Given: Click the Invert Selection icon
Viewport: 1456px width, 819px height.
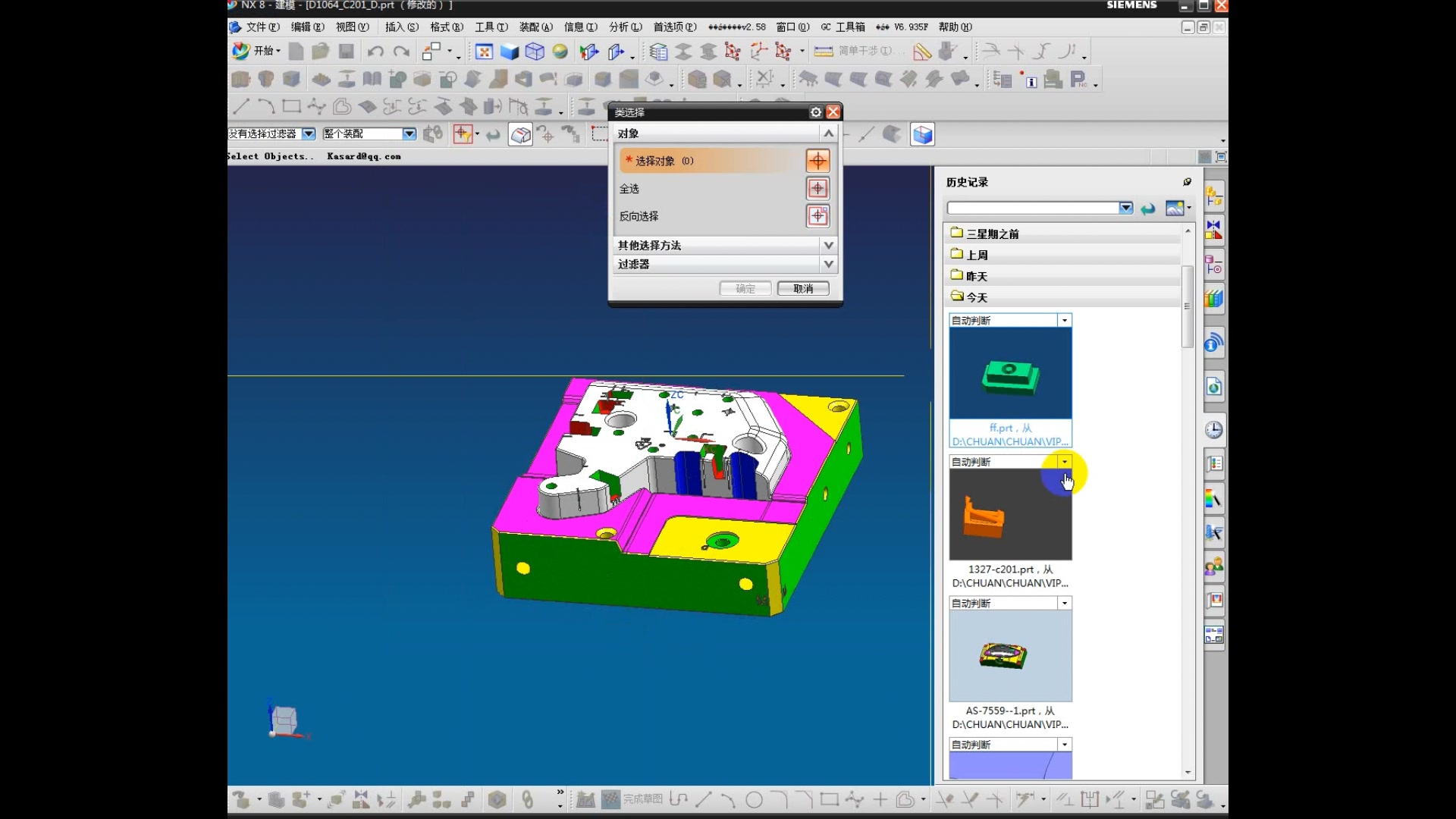Looking at the screenshot, I should [x=817, y=216].
